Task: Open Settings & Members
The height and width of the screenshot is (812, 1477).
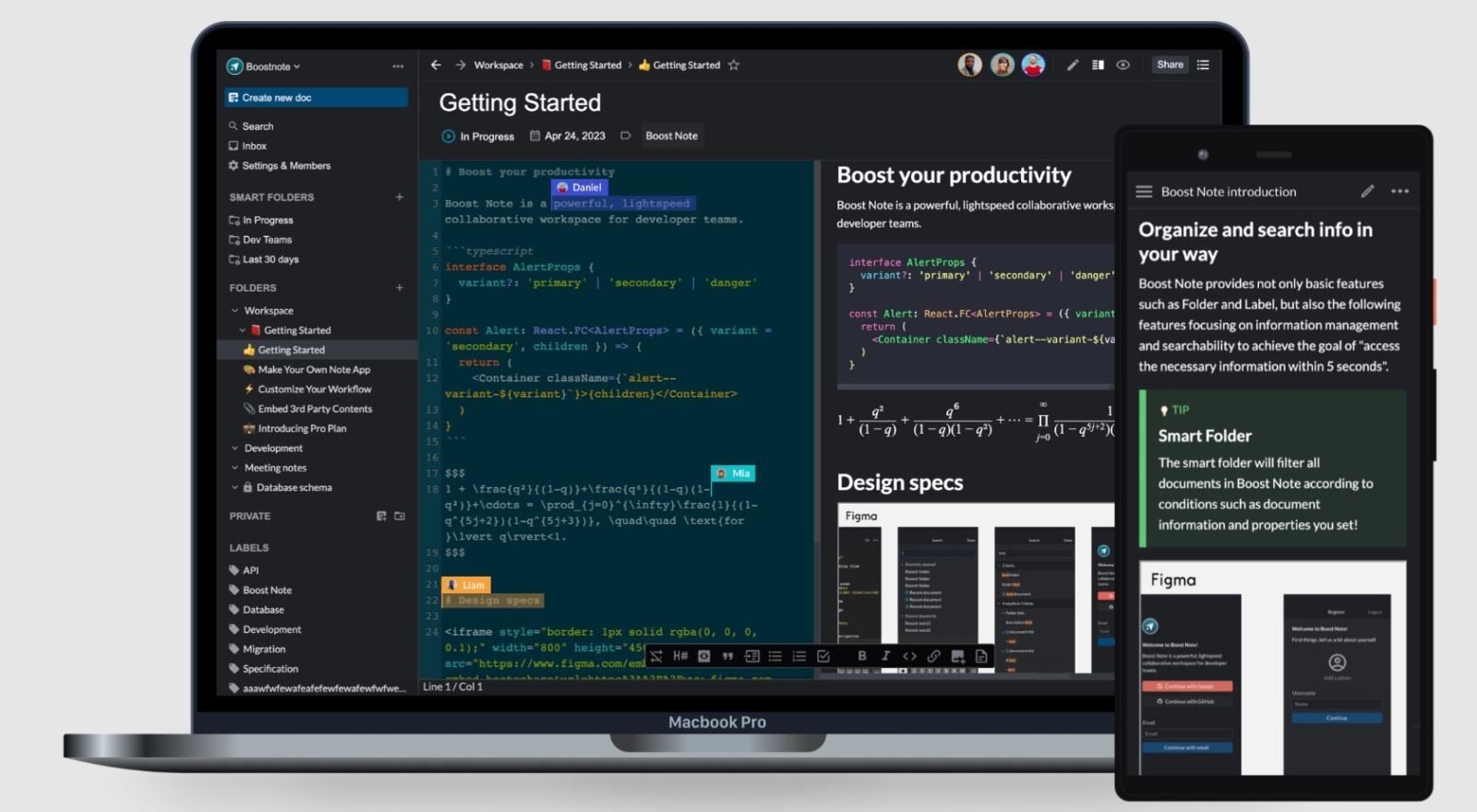Action: pyautogui.click(x=279, y=166)
